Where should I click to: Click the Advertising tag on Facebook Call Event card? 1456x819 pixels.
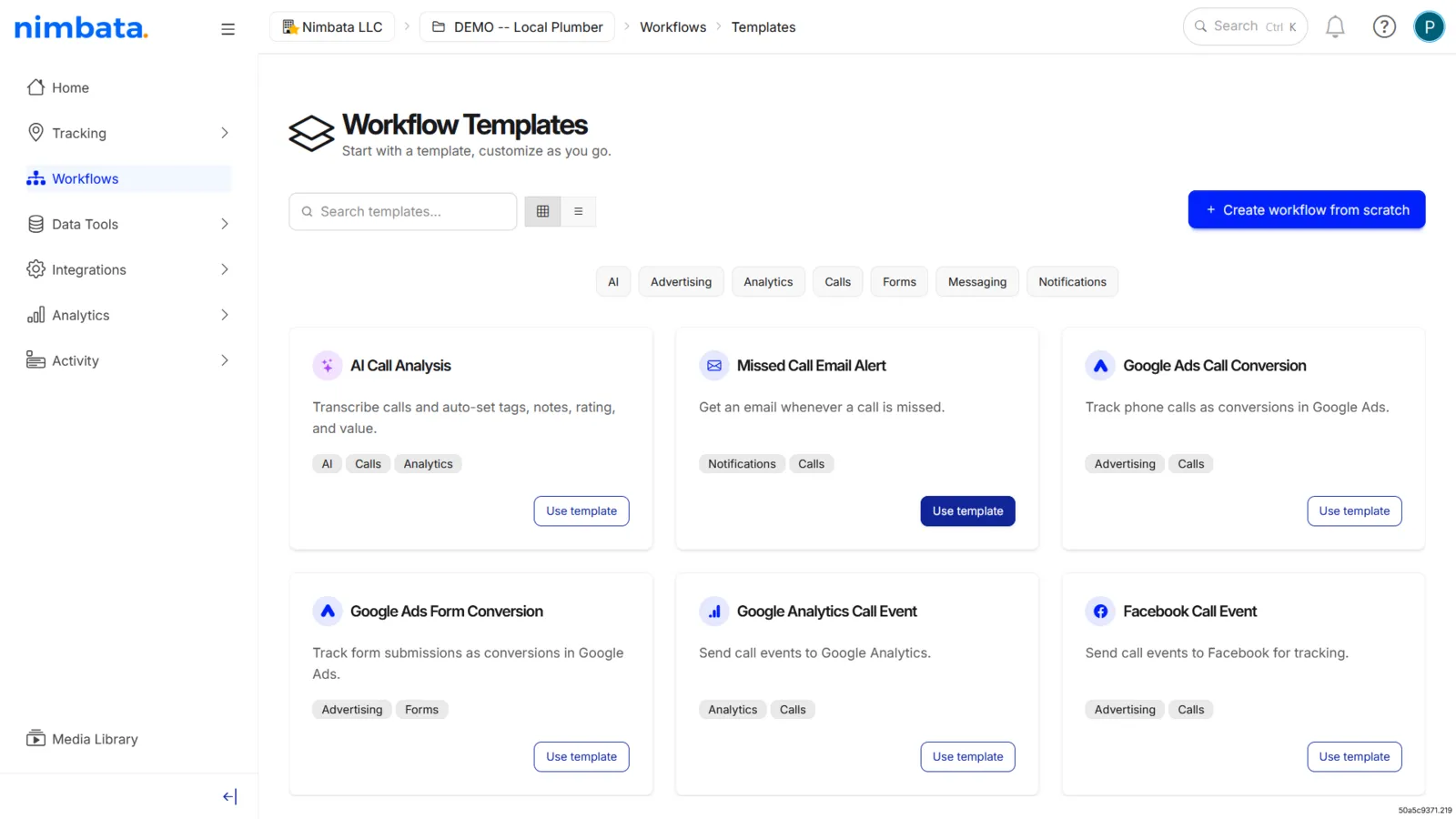point(1125,710)
